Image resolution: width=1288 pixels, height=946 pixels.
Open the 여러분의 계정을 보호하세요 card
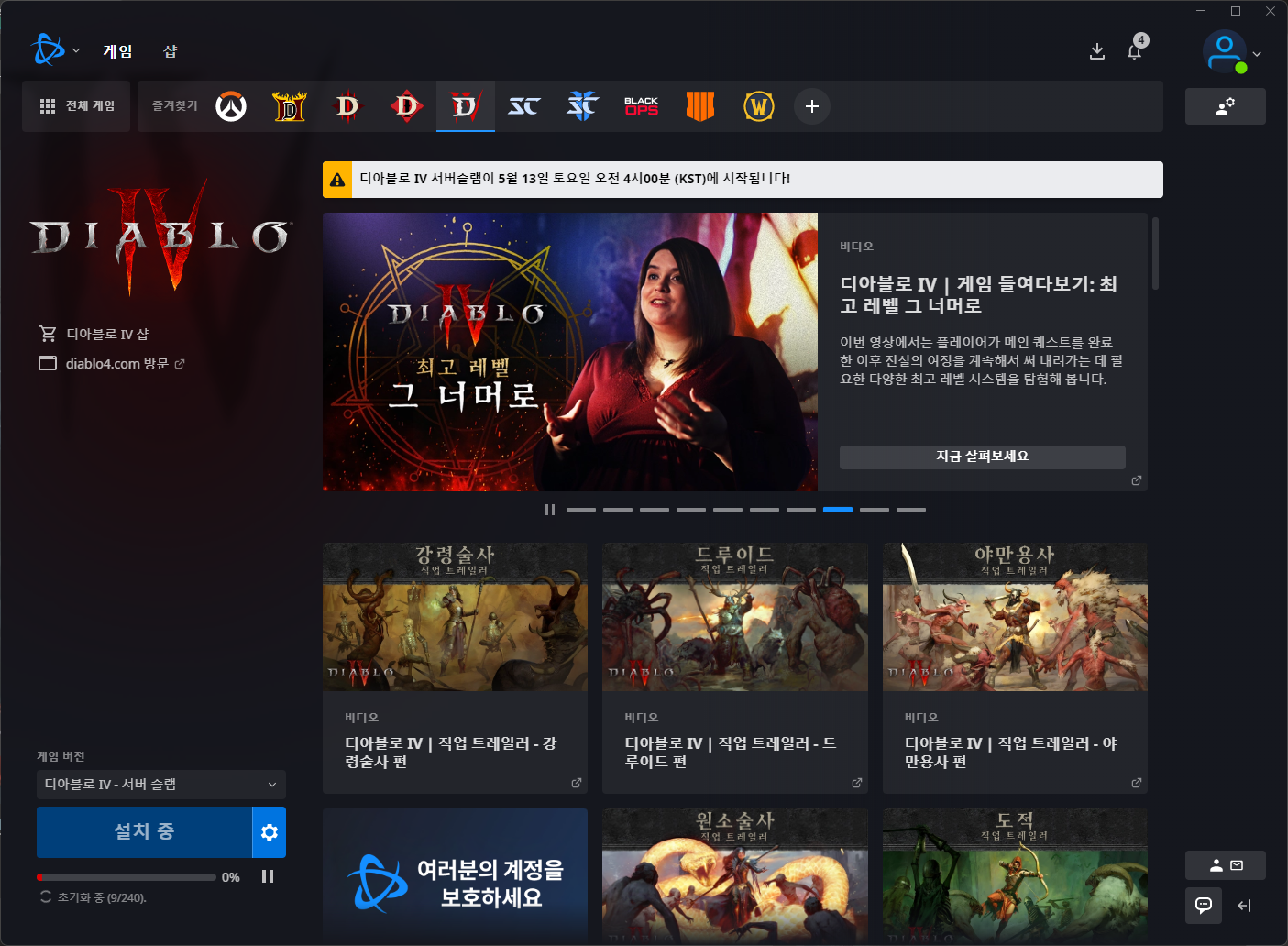[455, 876]
